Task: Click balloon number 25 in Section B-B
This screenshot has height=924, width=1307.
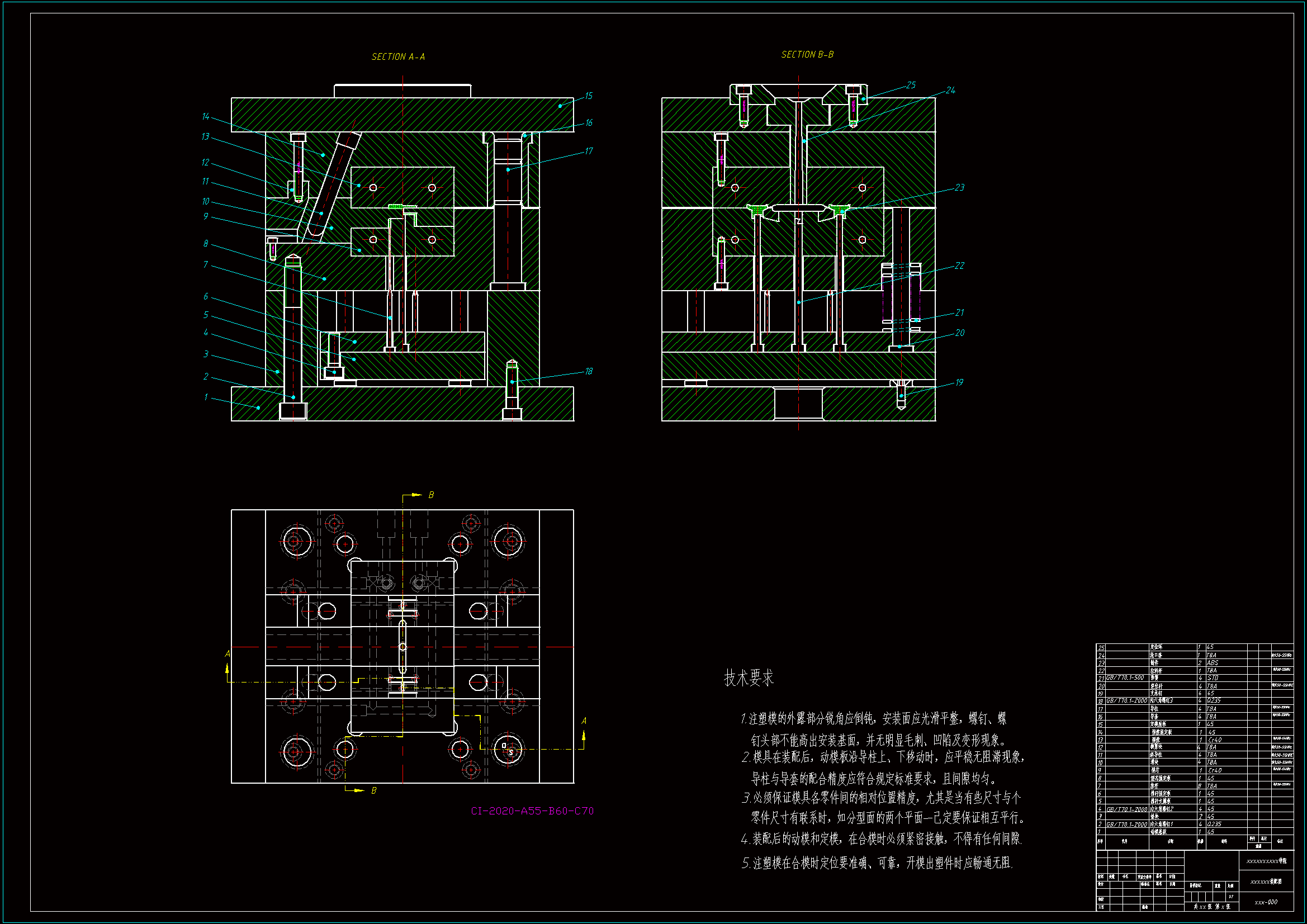Action: [911, 85]
